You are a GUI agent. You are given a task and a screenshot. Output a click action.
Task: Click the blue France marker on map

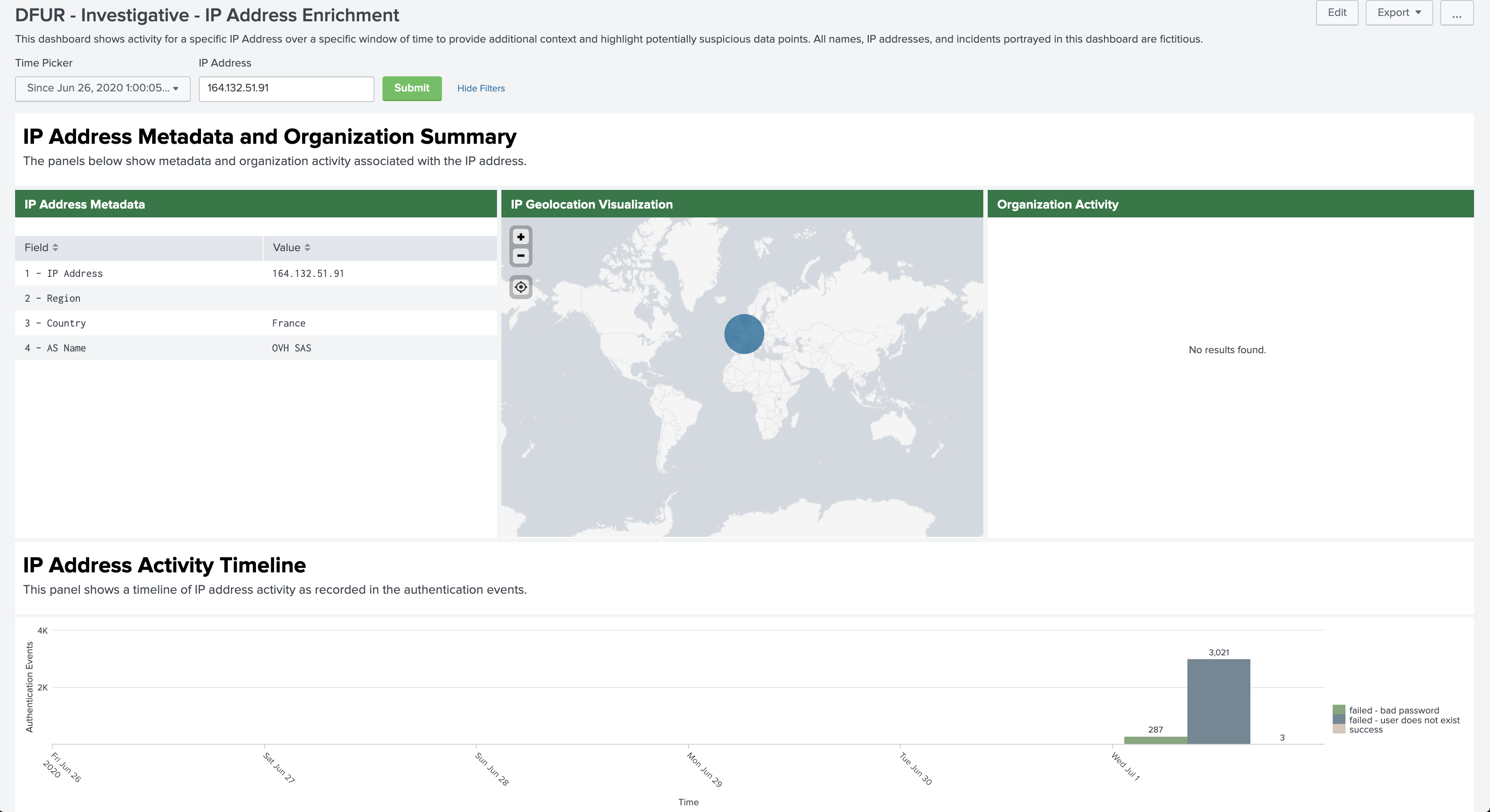point(744,334)
